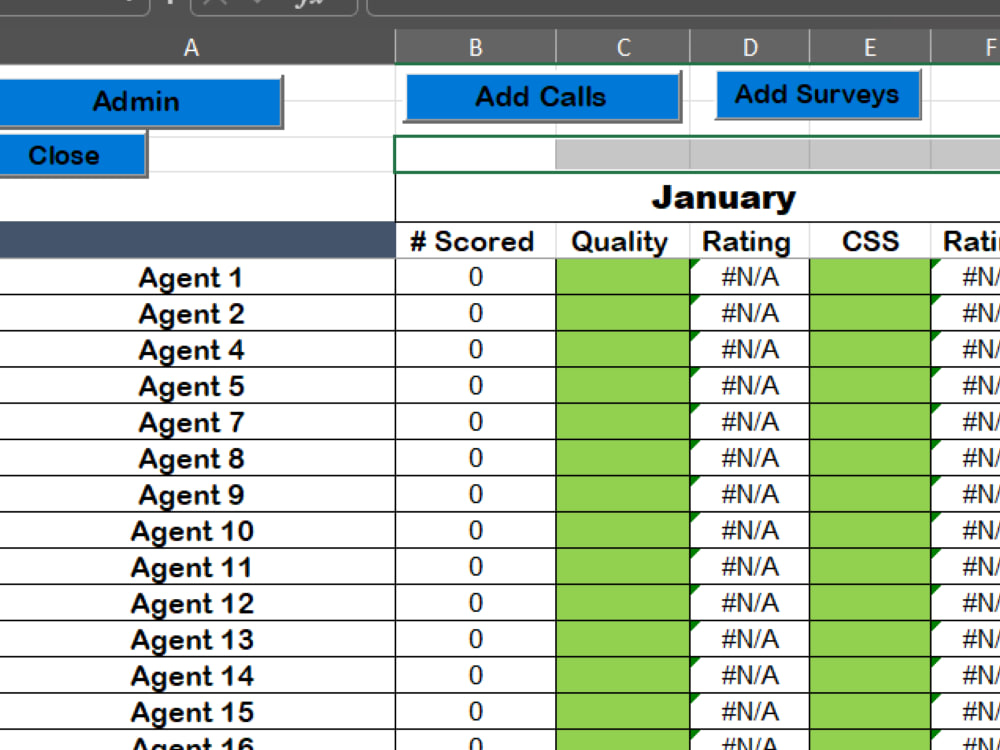Click Agent 13's #N/A Rating in column D

click(750, 639)
